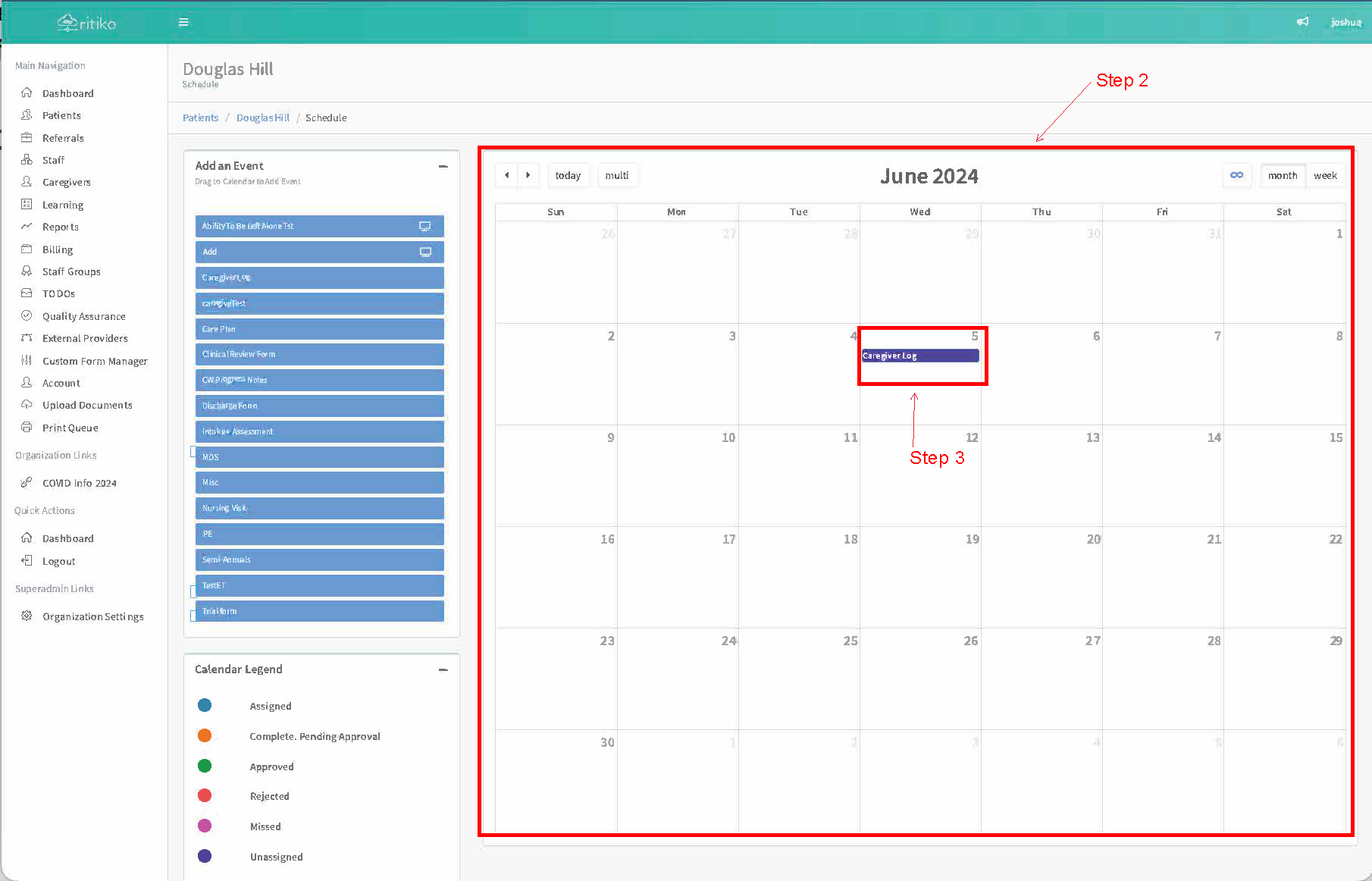1372x881 pixels.
Task: Collapse the Calendar Legend panel
Action: click(443, 669)
